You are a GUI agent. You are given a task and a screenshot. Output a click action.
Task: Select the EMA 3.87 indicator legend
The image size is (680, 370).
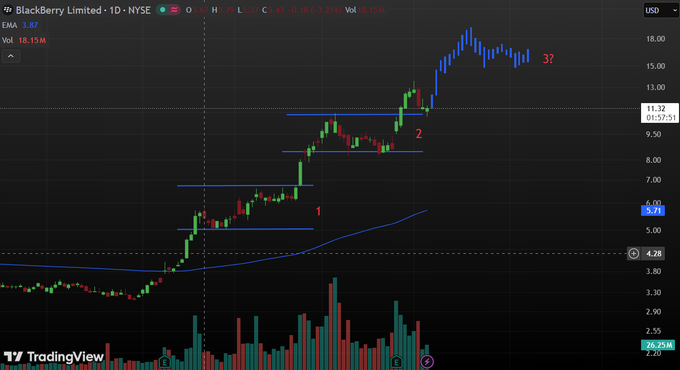20,25
